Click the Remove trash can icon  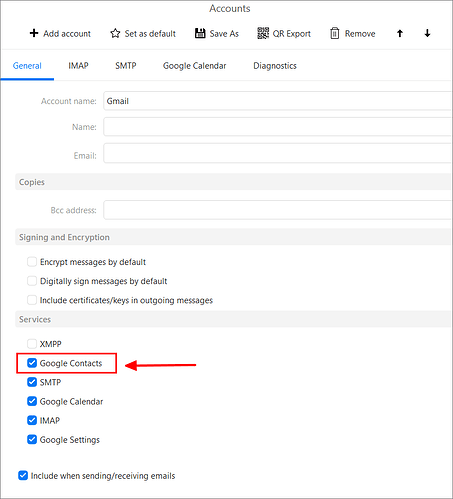[335, 33]
